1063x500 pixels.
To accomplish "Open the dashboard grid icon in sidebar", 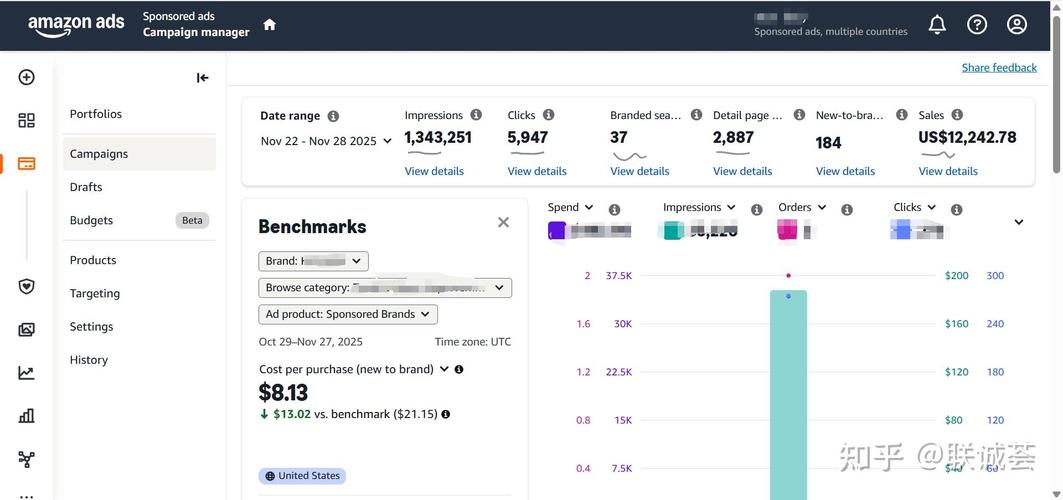I will click(x=26, y=121).
